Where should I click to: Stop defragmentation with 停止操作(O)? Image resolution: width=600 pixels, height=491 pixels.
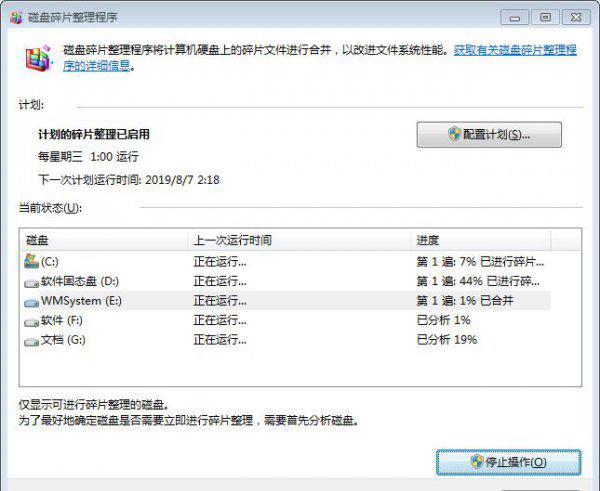pyautogui.click(x=509, y=462)
